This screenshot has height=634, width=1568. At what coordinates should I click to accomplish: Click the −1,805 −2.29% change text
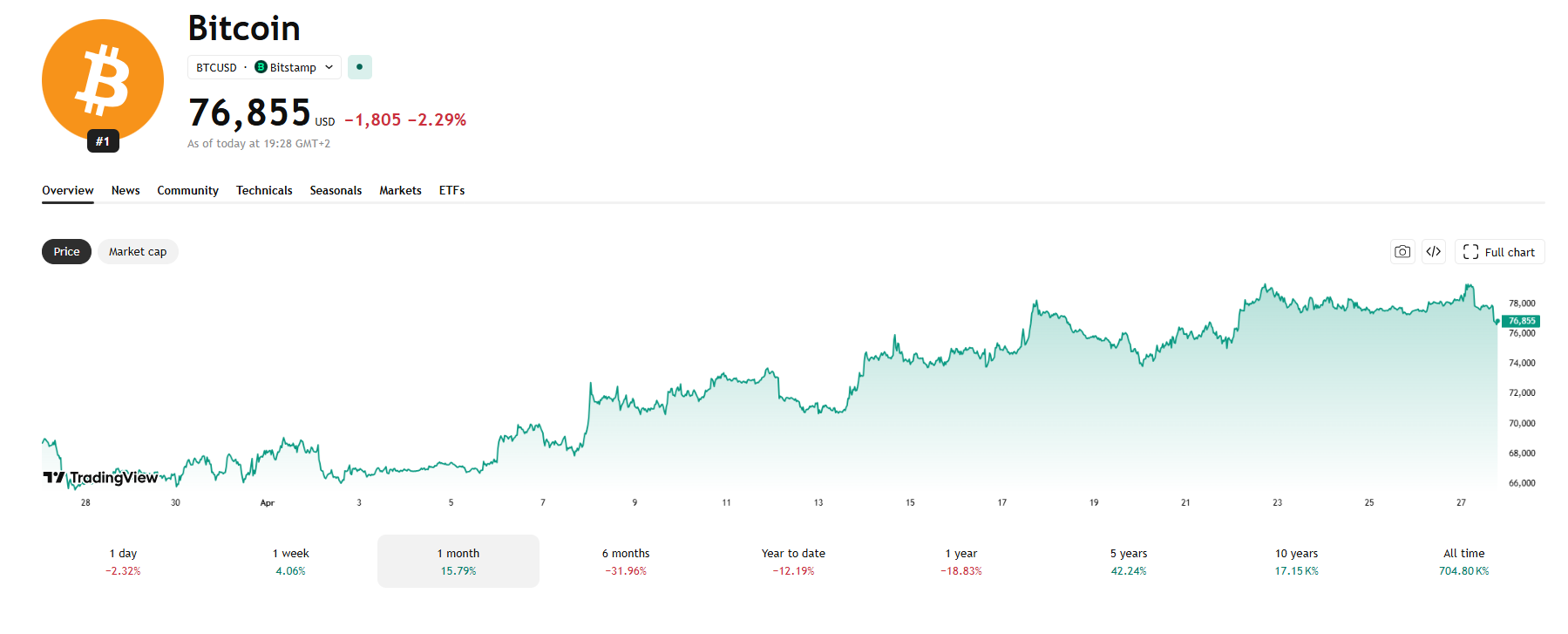point(405,119)
